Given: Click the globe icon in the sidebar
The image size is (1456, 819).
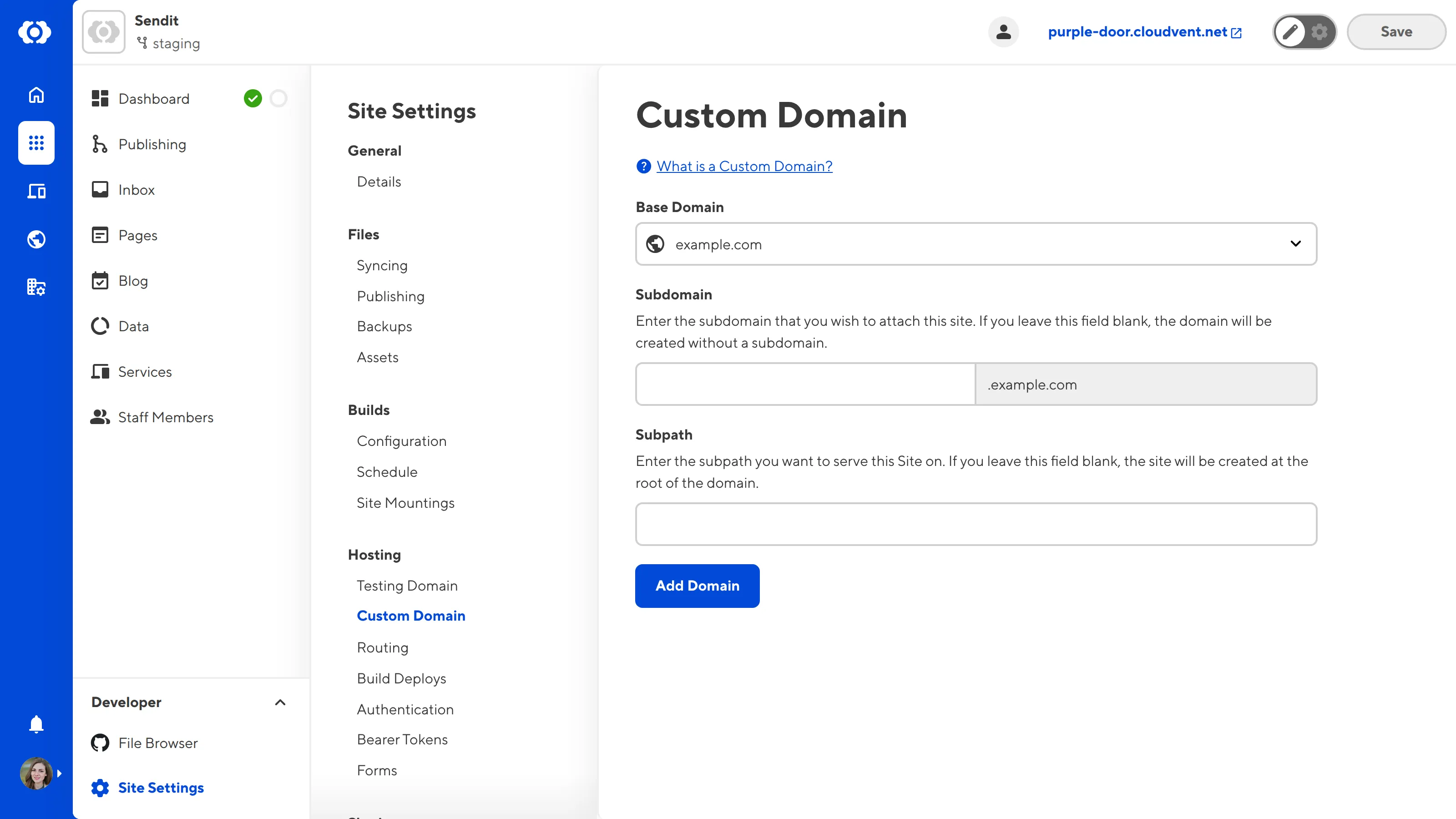Looking at the screenshot, I should click(x=35, y=239).
